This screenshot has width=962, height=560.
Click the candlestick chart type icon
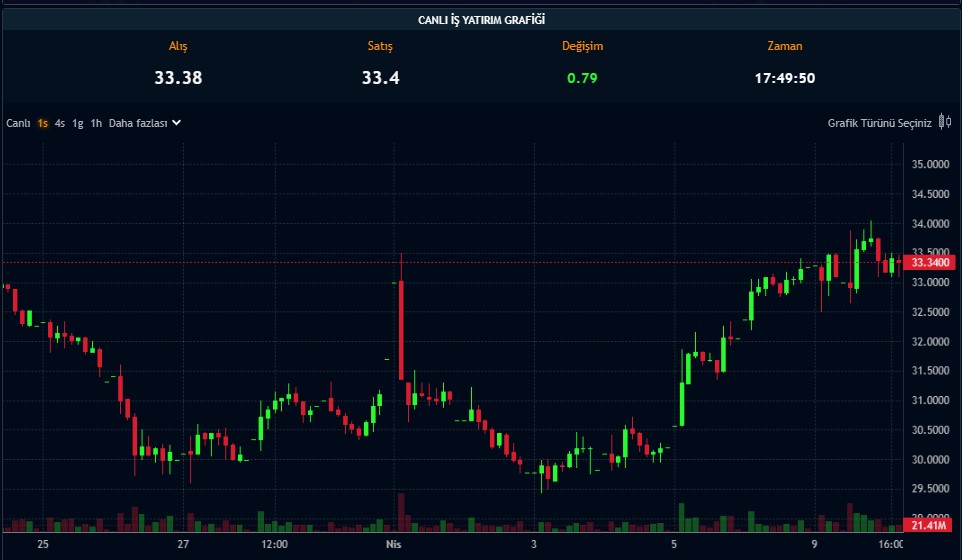pyautogui.click(x=944, y=123)
